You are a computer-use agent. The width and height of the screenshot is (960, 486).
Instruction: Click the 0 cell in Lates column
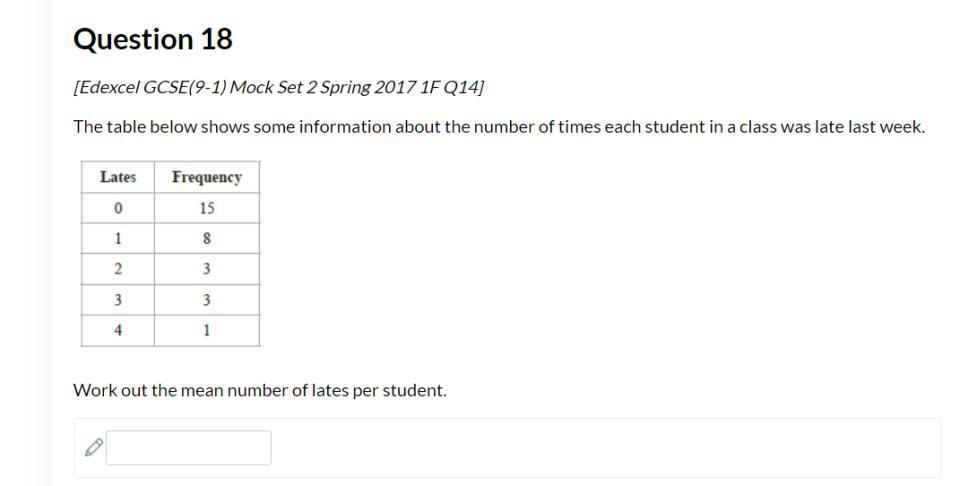click(x=118, y=208)
